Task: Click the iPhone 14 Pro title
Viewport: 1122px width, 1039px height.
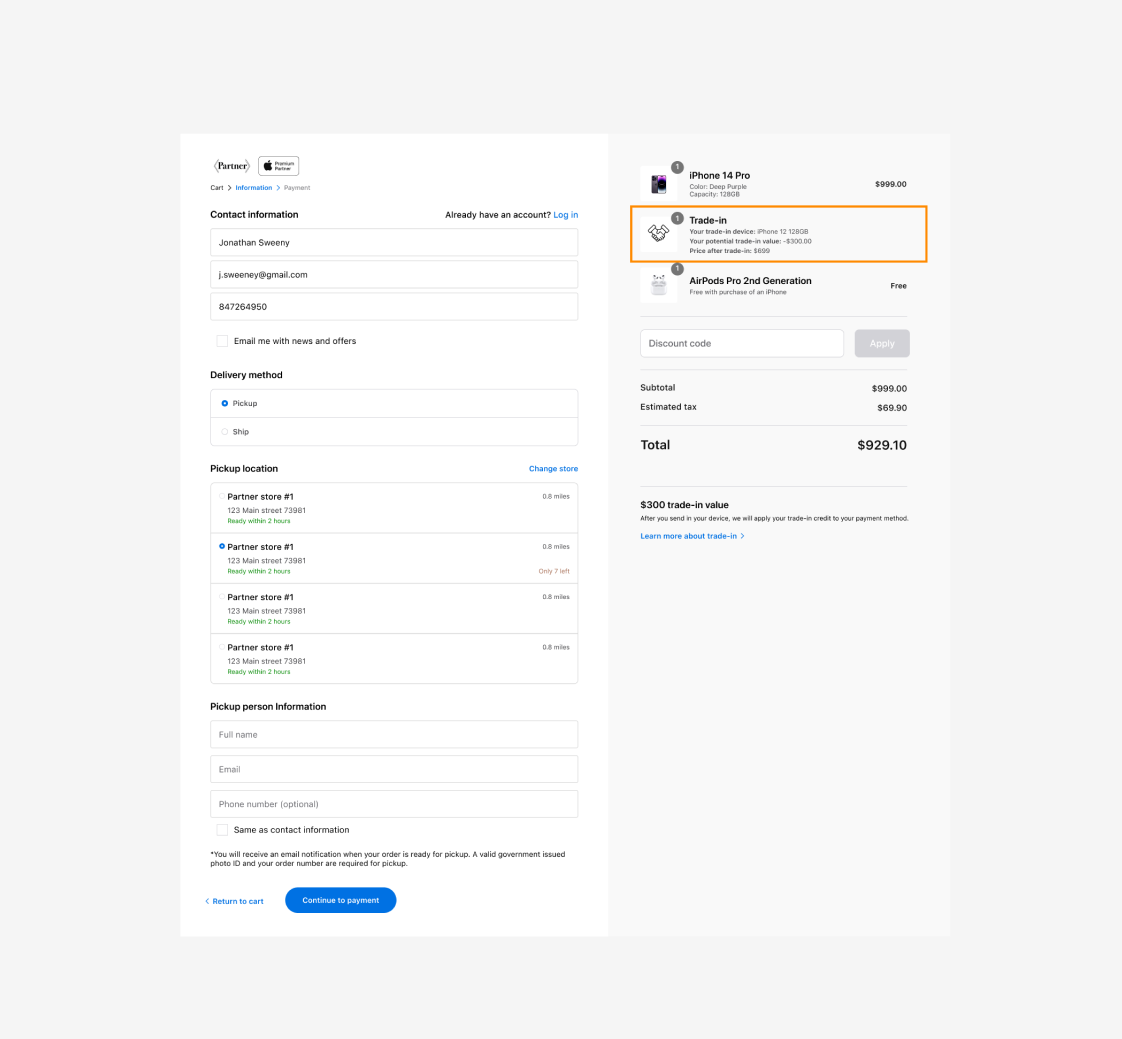Action: click(x=719, y=175)
